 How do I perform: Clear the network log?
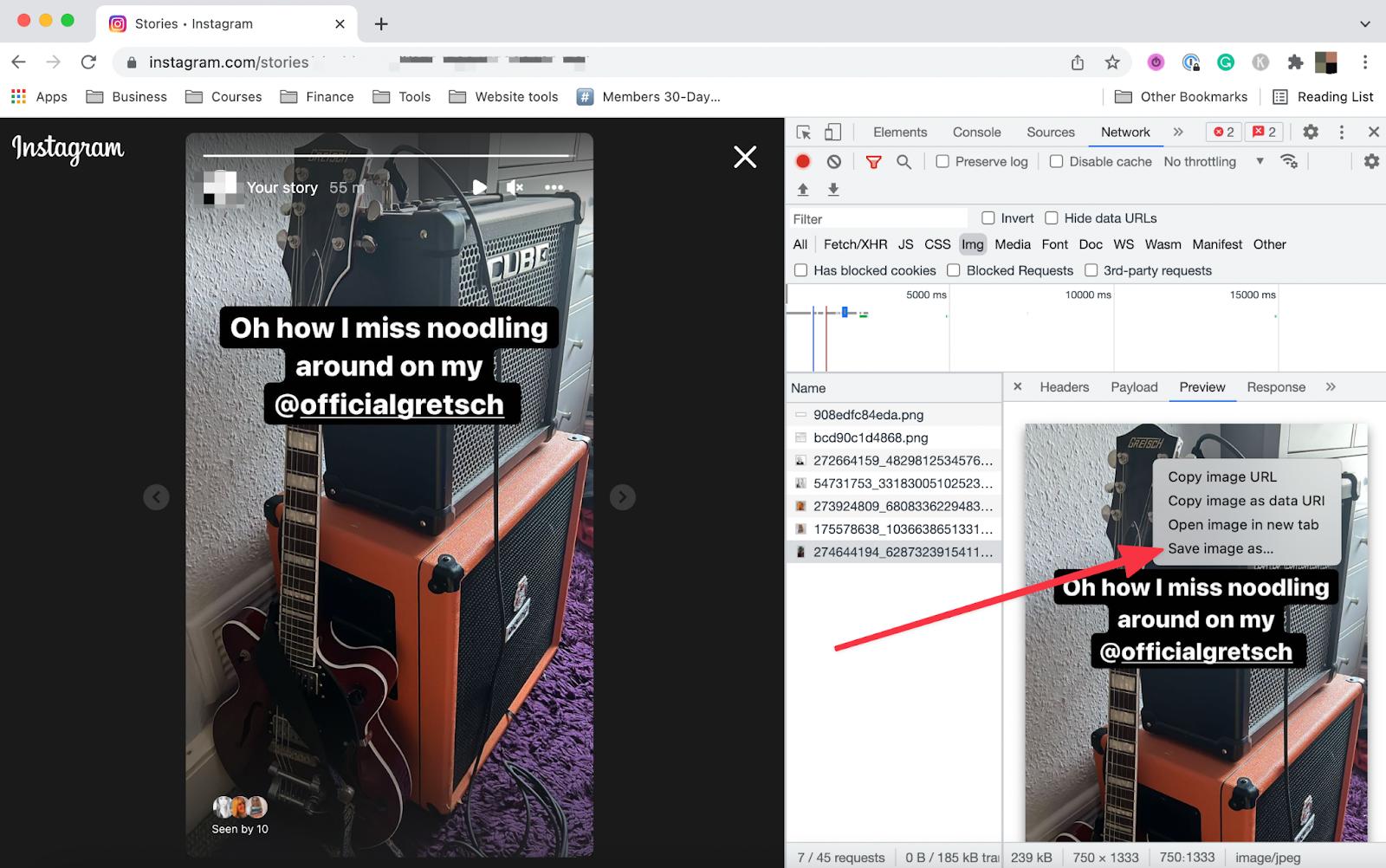833,161
